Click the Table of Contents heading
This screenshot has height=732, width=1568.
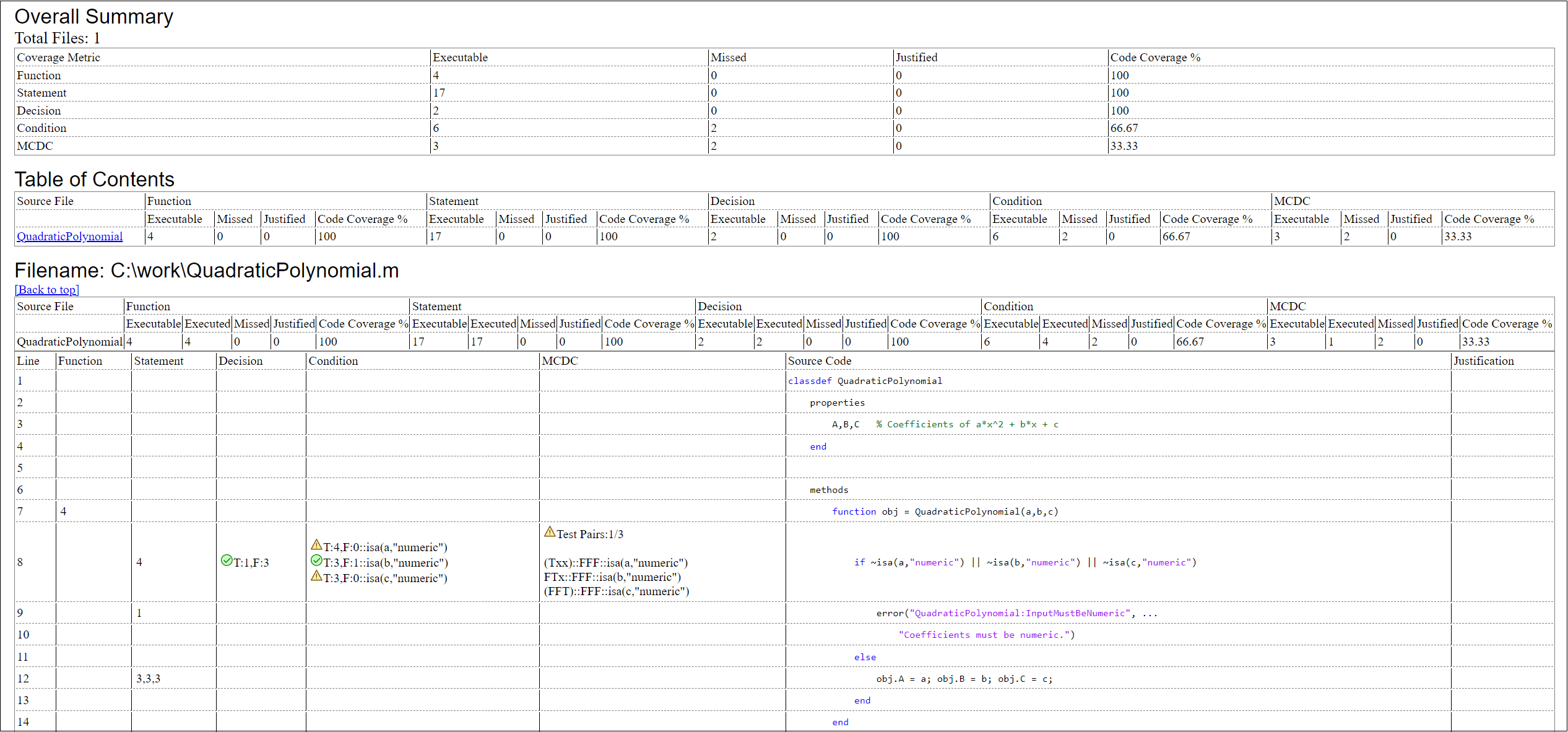point(94,180)
